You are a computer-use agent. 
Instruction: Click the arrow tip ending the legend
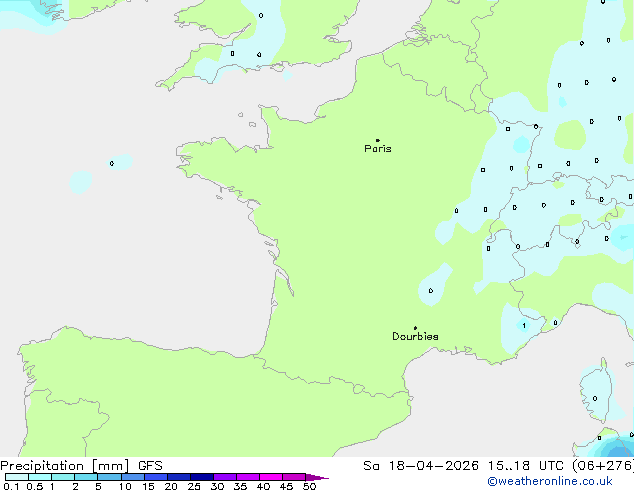(325, 478)
